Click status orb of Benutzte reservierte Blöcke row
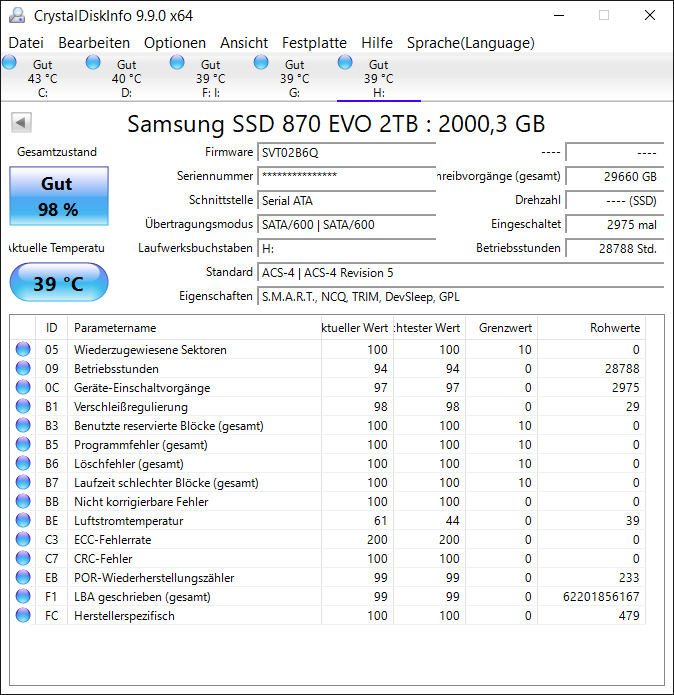This screenshot has height=695, width=674. [x=23, y=426]
